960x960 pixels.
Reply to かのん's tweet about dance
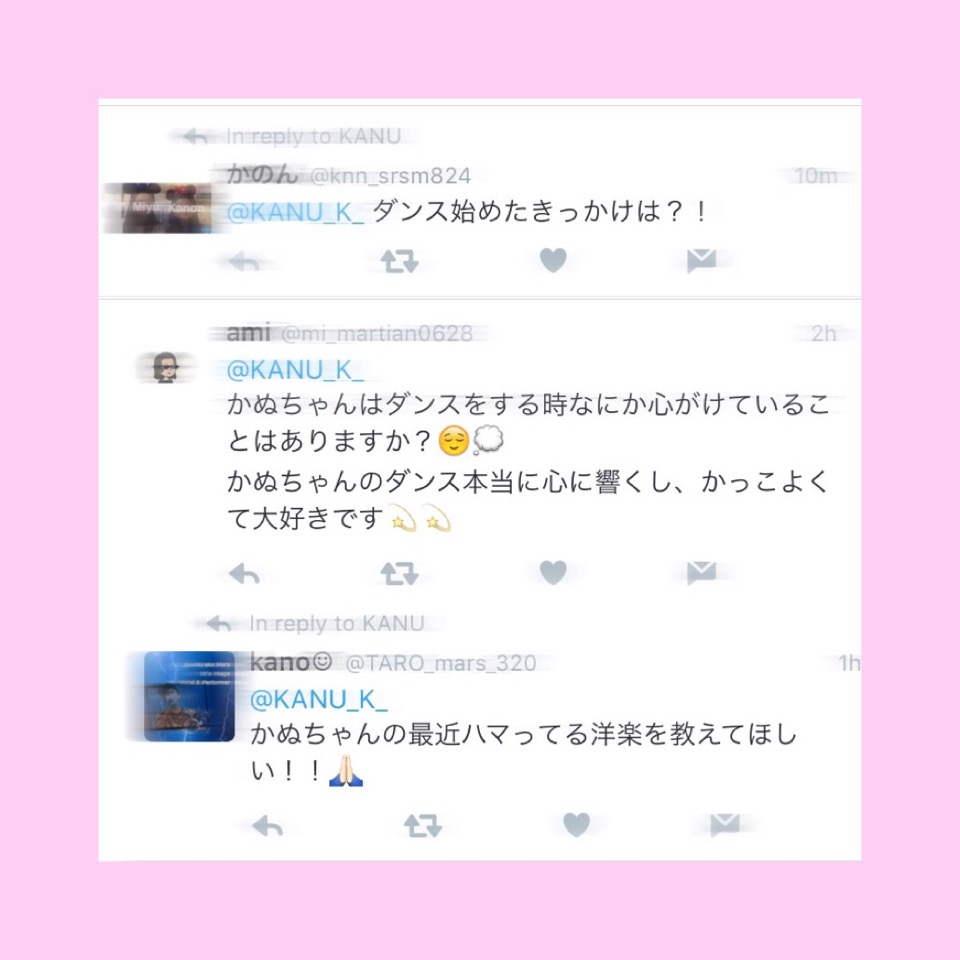point(244,261)
